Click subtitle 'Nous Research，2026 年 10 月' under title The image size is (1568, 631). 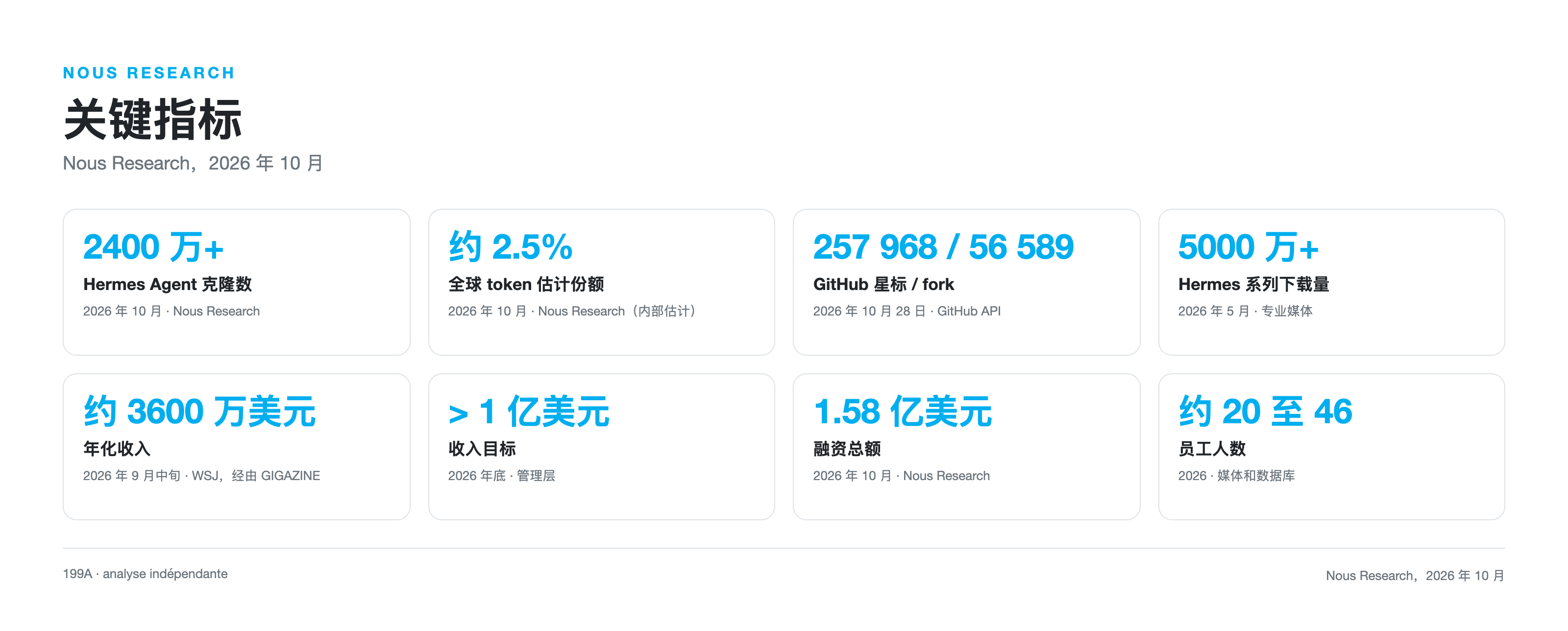193,163
